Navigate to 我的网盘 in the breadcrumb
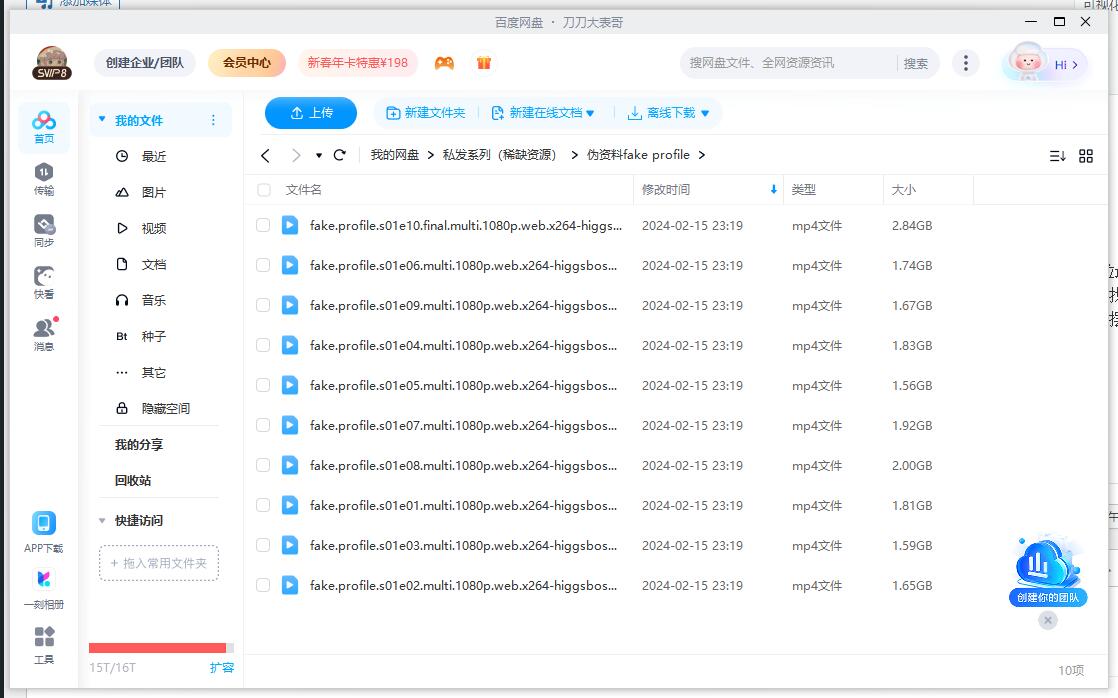The height and width of the screenshot is (698, 1118). (397, 155)
